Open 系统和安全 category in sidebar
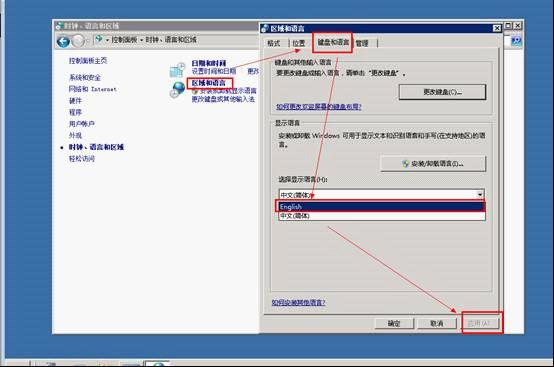The image size is (554, 367). pyautogui.click(x=85, y=77)
